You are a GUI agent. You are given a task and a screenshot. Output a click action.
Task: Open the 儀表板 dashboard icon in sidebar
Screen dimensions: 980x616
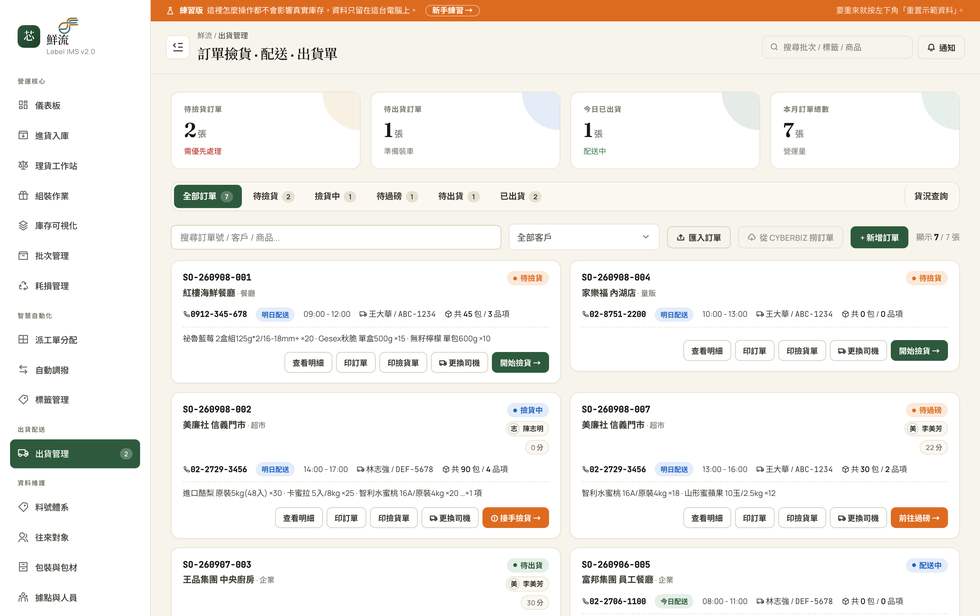(x=23, y=105)
